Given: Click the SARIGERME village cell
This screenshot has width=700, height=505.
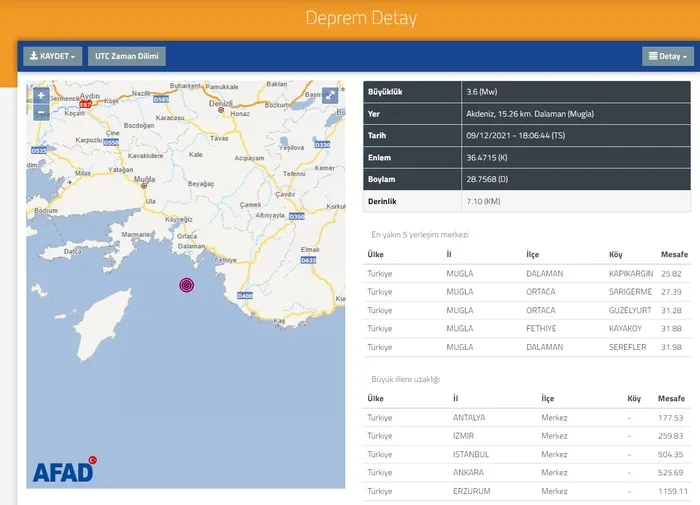Looking at the screenshot, I should [x=630, y=292].
